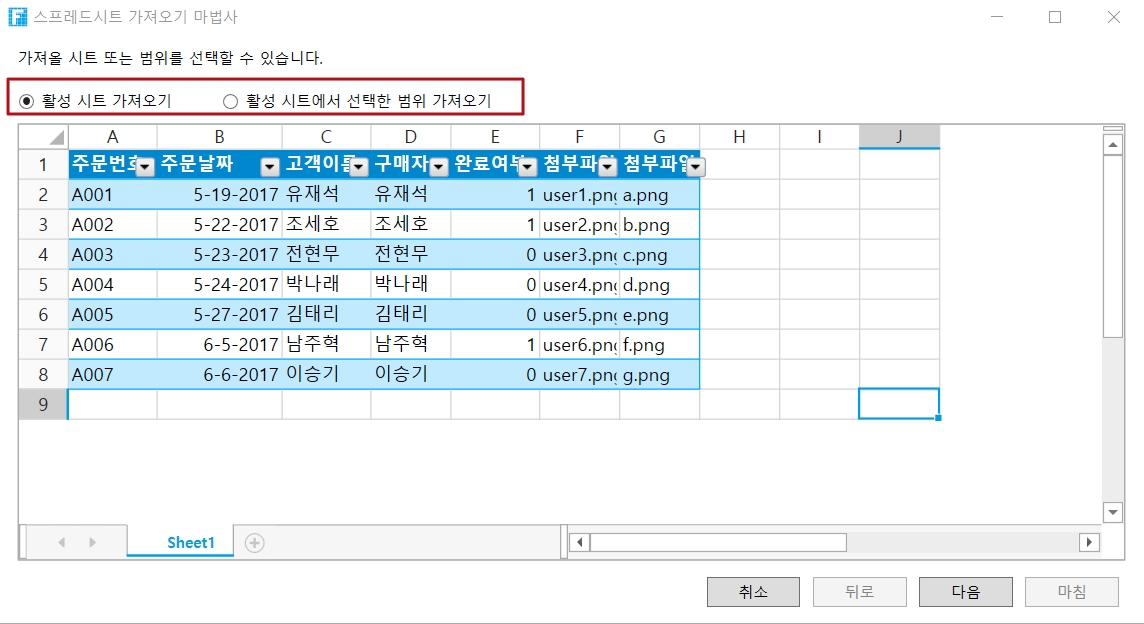Click horizontal scrollbar left arrow
The height and width of the screenshot is (624, 1144).
(579, 542)
